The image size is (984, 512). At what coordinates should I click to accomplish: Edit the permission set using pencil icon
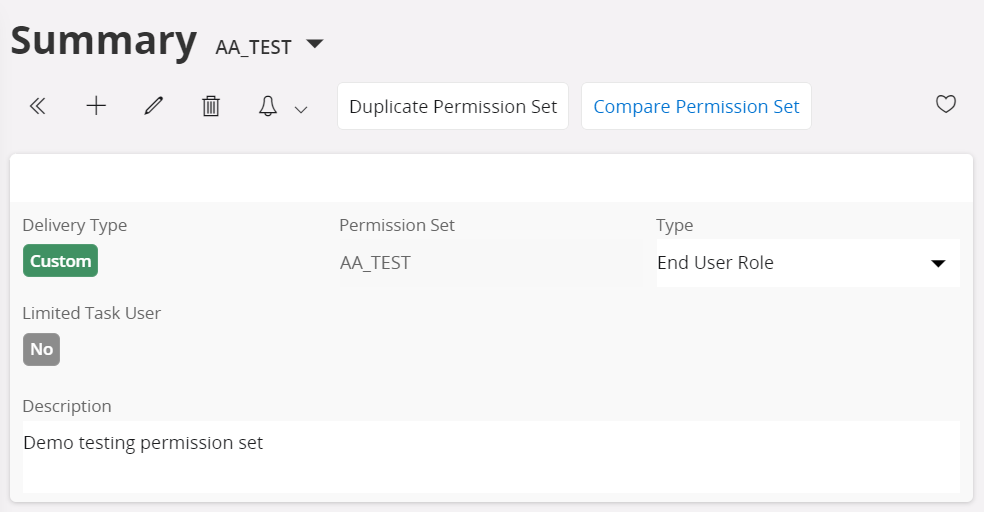153,106
